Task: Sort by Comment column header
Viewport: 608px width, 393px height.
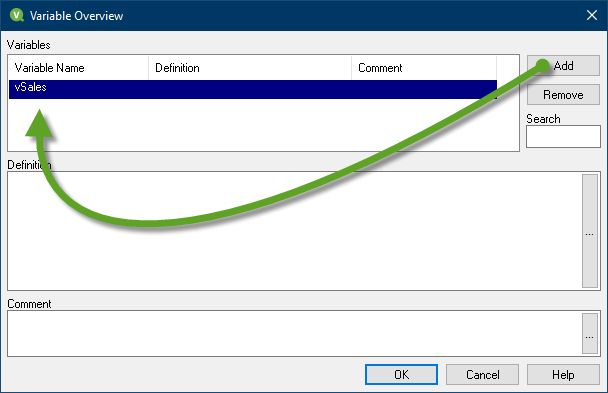Action: point(424,68)
